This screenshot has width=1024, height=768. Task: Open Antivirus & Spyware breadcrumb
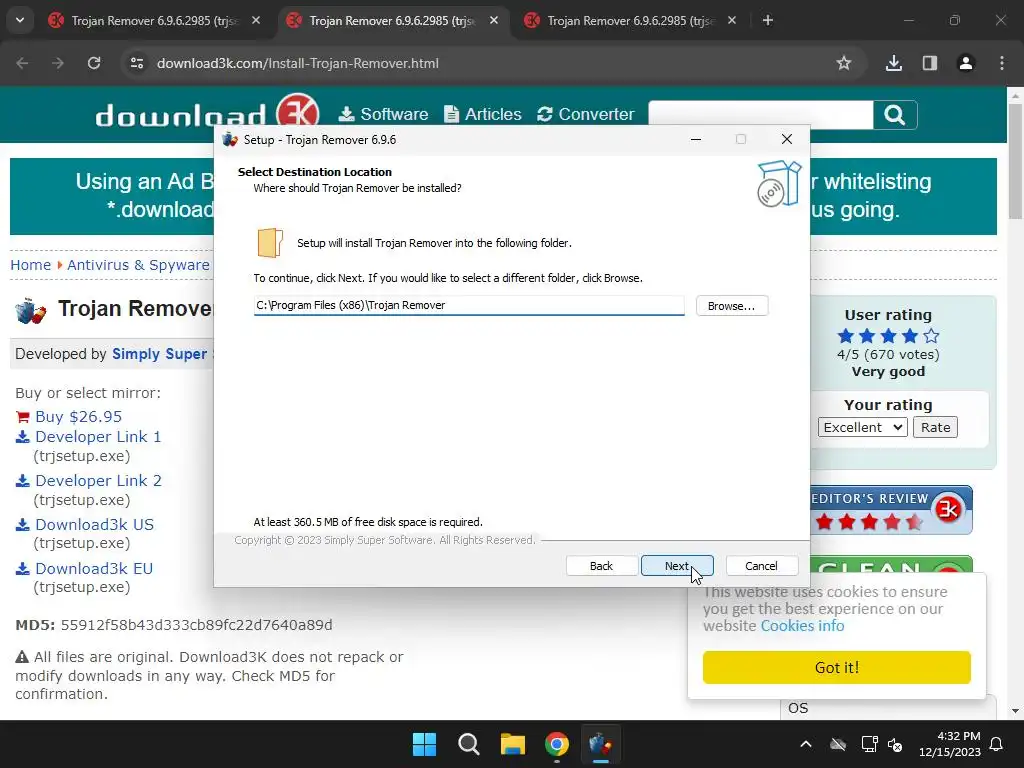click(138, 265)
